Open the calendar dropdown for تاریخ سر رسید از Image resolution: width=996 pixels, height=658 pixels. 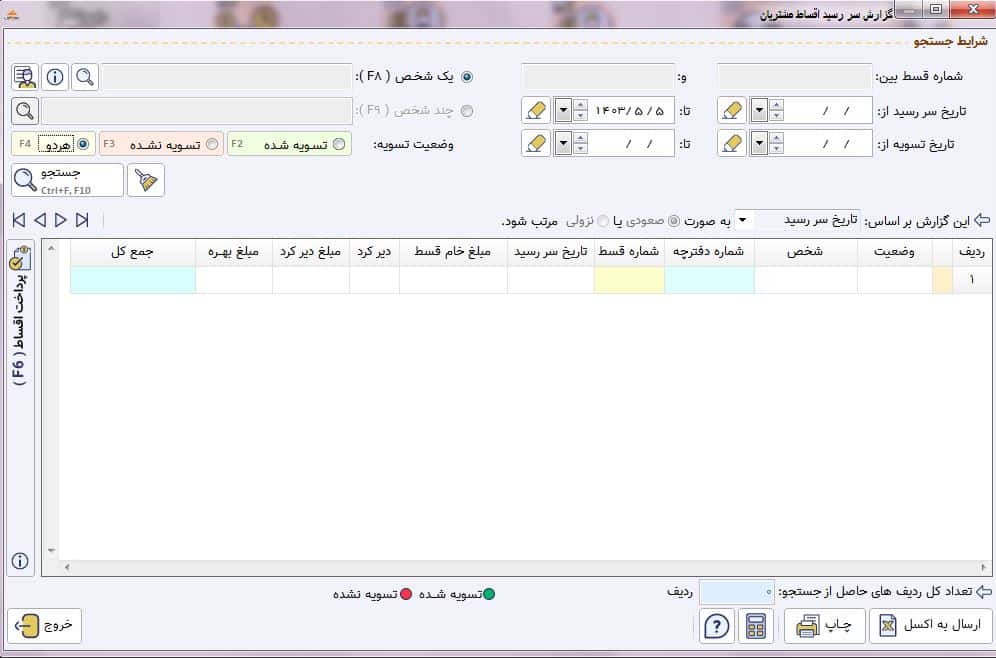[x=760, y=111]
